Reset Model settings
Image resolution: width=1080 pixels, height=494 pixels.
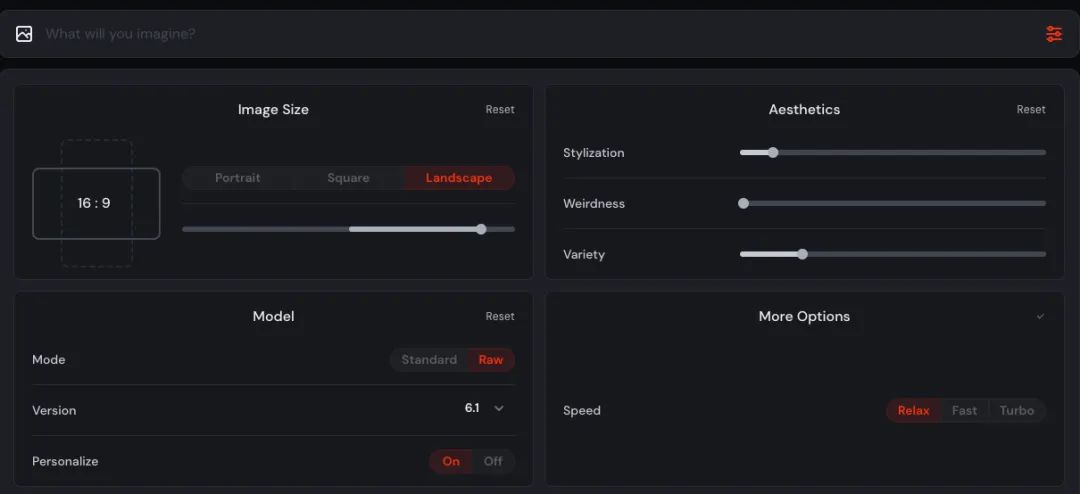tap(500, 317)
